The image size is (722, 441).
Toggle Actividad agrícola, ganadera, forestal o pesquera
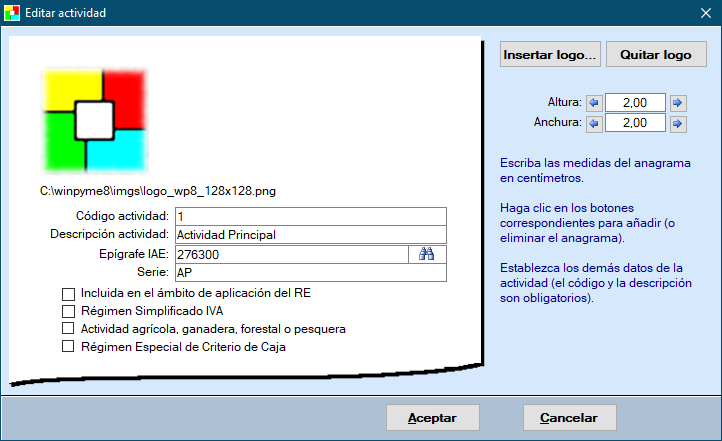click(x=69, y=328)
